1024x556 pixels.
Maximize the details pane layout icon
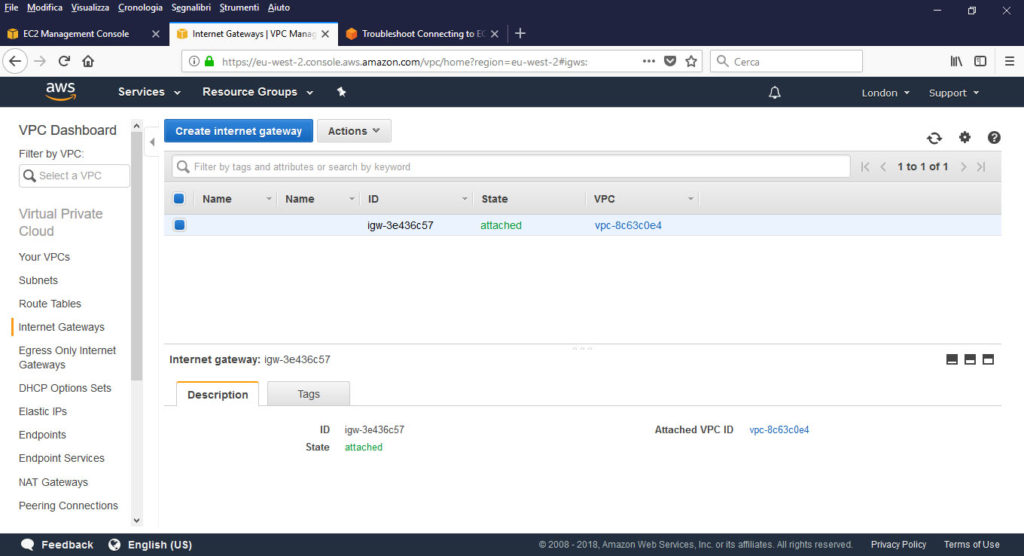click(x=988, y=359)
